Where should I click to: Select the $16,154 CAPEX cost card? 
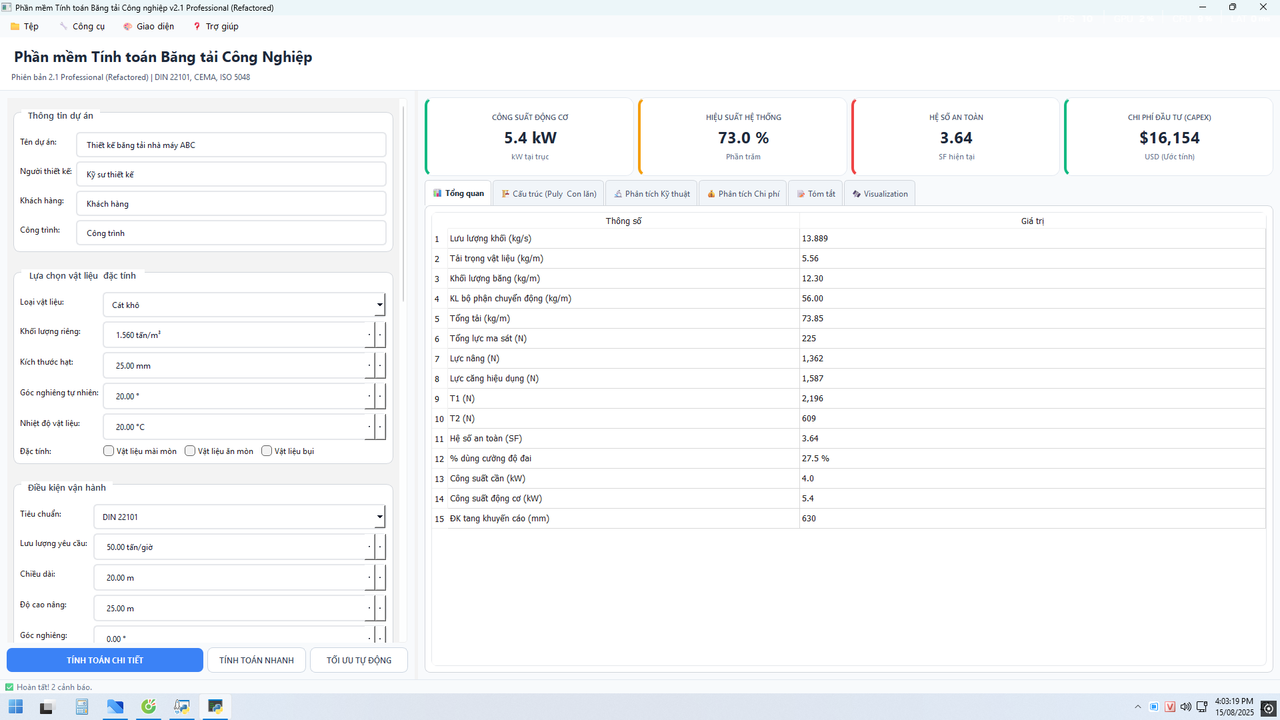pos(1169,136)
